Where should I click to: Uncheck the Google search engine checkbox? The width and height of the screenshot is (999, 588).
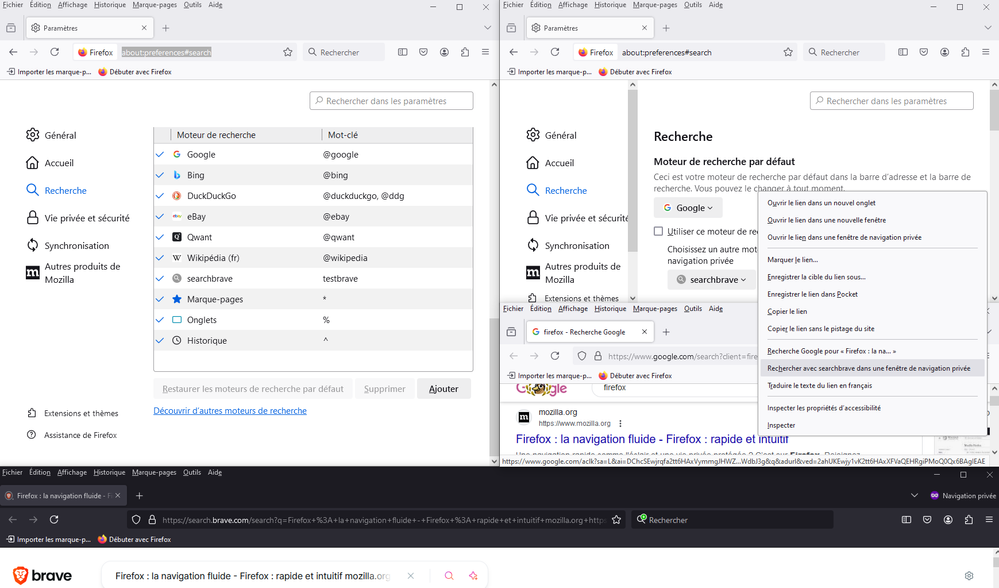point(160,155)
